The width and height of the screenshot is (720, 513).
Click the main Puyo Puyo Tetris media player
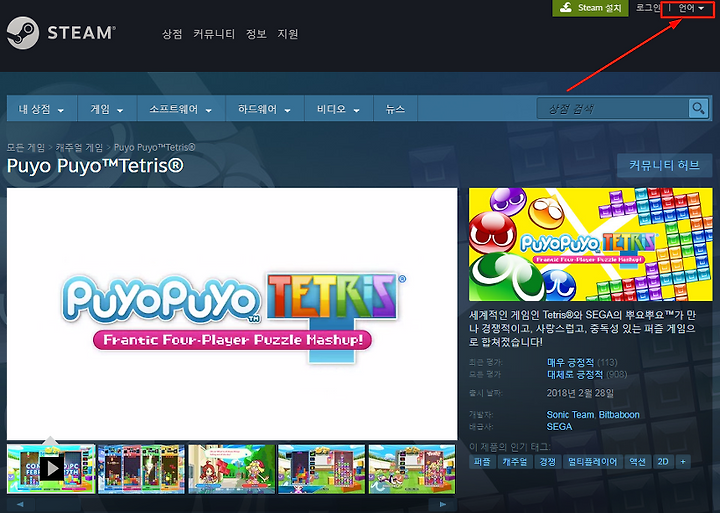coord(232,314)
